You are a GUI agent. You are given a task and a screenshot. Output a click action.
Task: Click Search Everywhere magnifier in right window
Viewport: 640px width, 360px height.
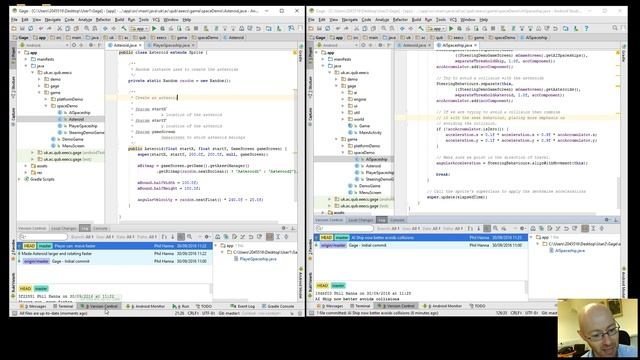click(615, 28)
